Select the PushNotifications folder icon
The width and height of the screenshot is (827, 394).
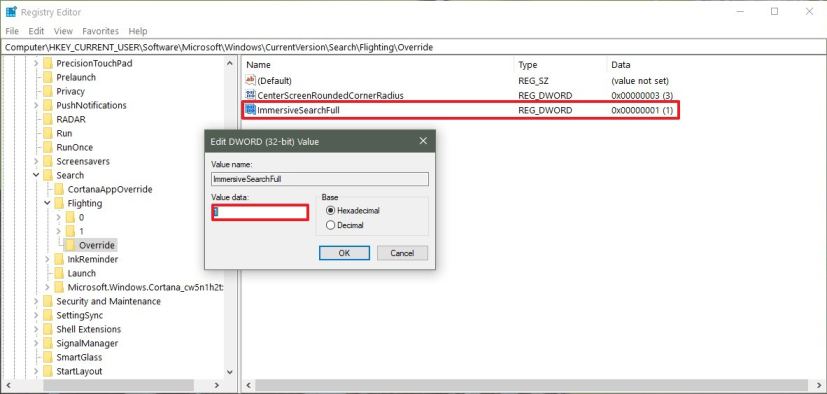[48, 105]
